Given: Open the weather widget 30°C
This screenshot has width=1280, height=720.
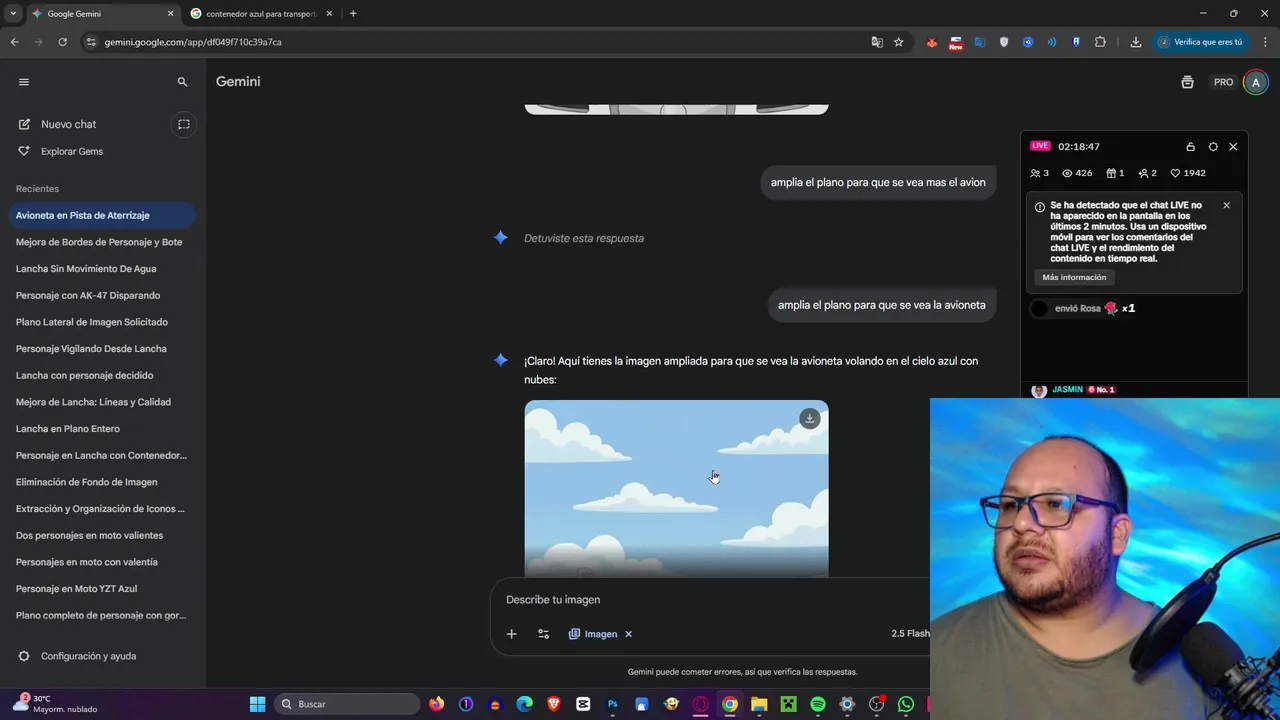Looking at the screenshot, I should [55, 704].
